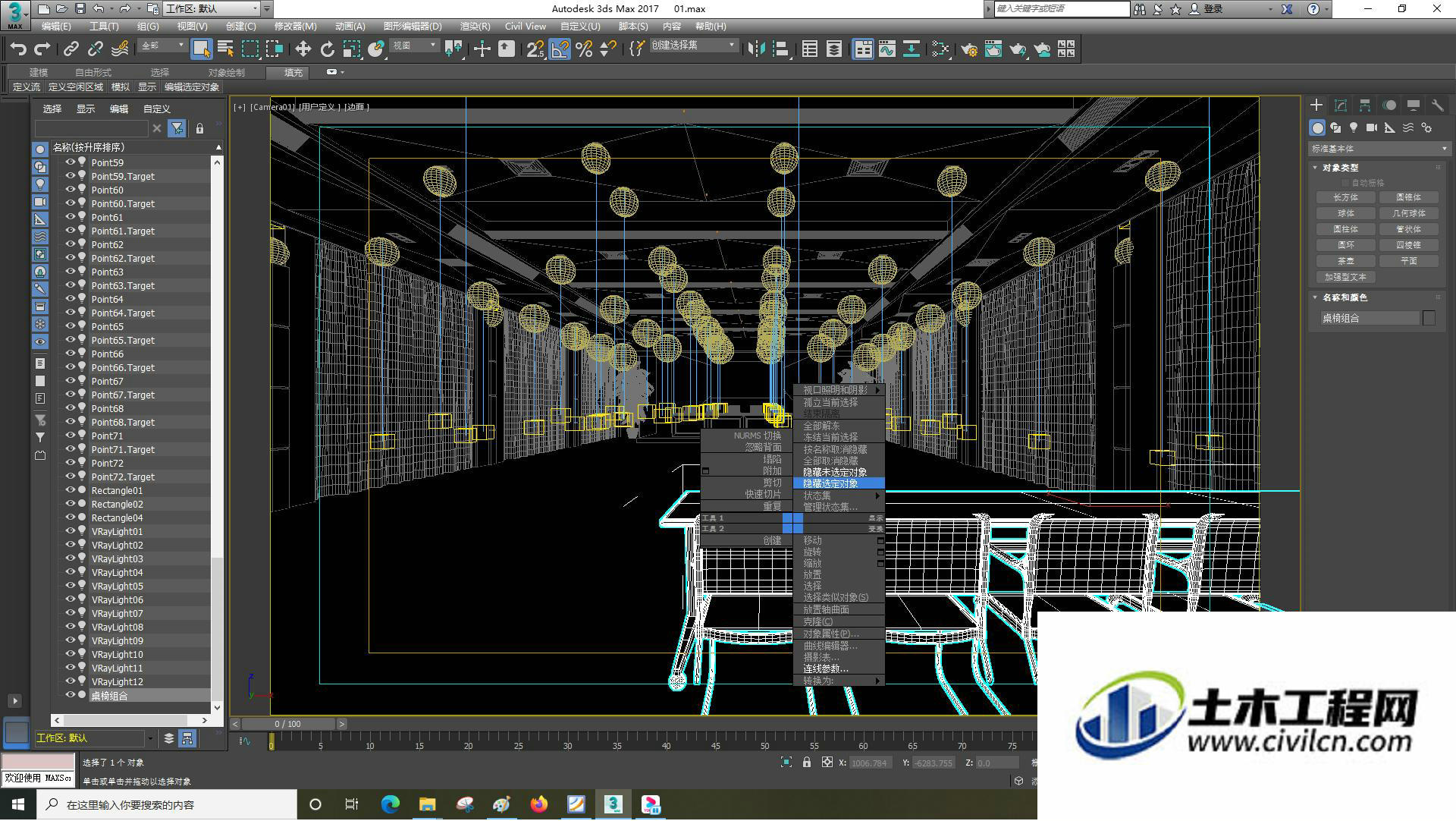Open the 全部 selection filter dropdown
The height and width of the screenshot is (821, 1456).
(162, 46)
